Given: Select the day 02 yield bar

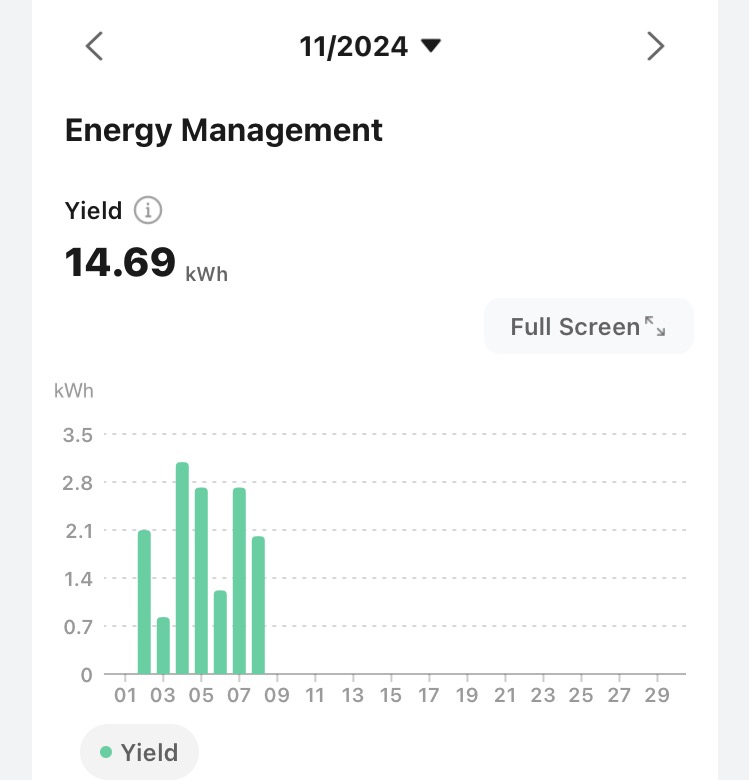Looking at the screenshot, I should [144, 602].
